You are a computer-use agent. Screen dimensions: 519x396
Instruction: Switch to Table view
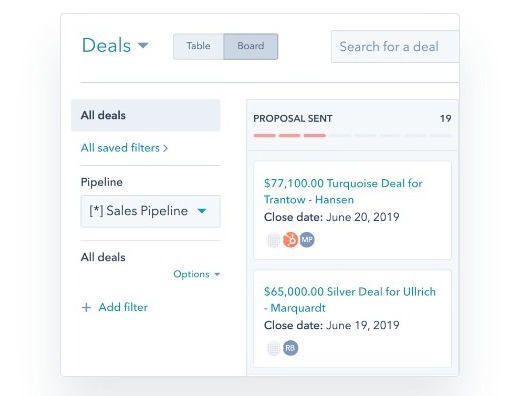(x=198, y=46)
